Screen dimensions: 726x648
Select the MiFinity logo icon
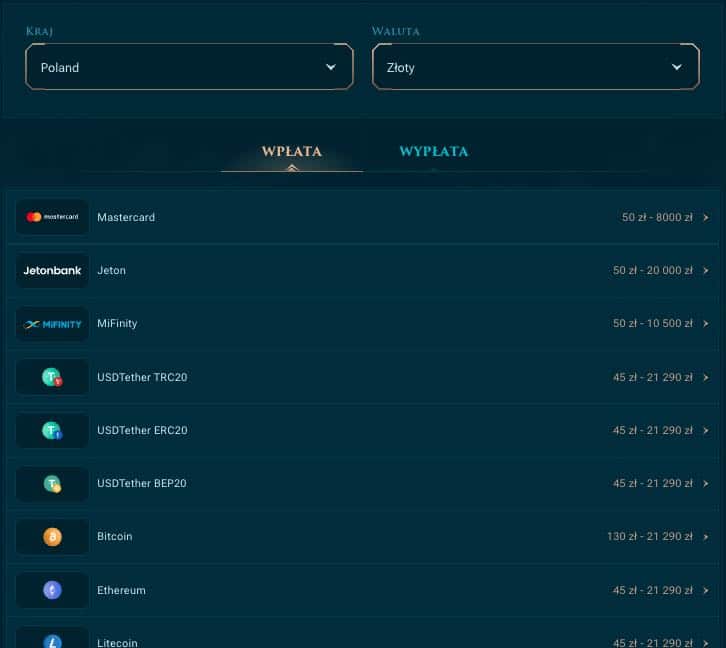pyautogui.click(x=52, y=324)
